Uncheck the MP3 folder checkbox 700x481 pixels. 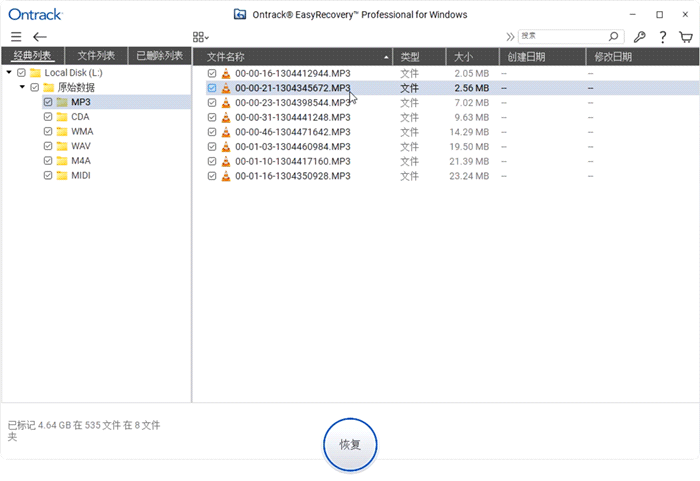[48, 102]
